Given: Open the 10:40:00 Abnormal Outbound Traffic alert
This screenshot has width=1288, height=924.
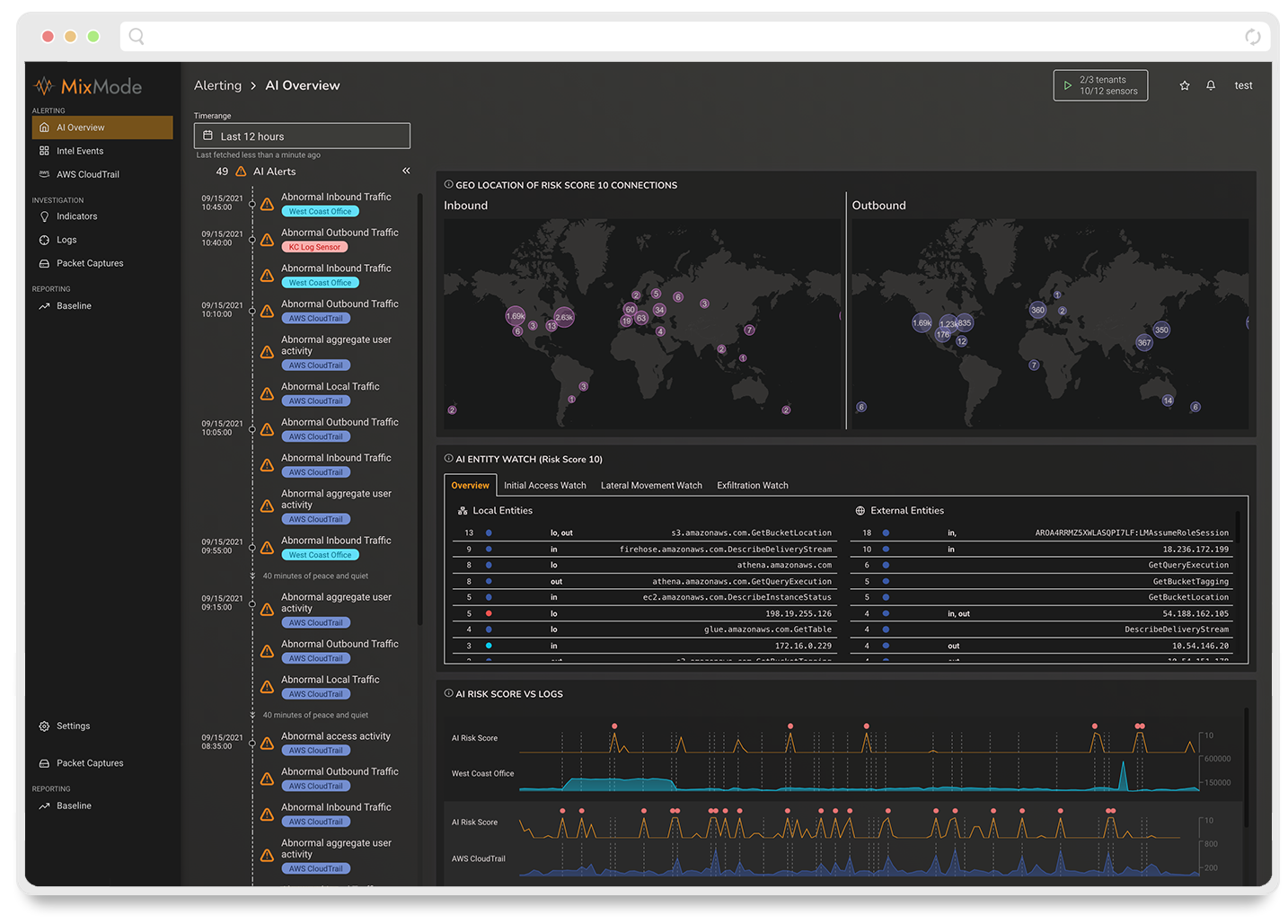Looking at the screenshot, I should [340, 233].
